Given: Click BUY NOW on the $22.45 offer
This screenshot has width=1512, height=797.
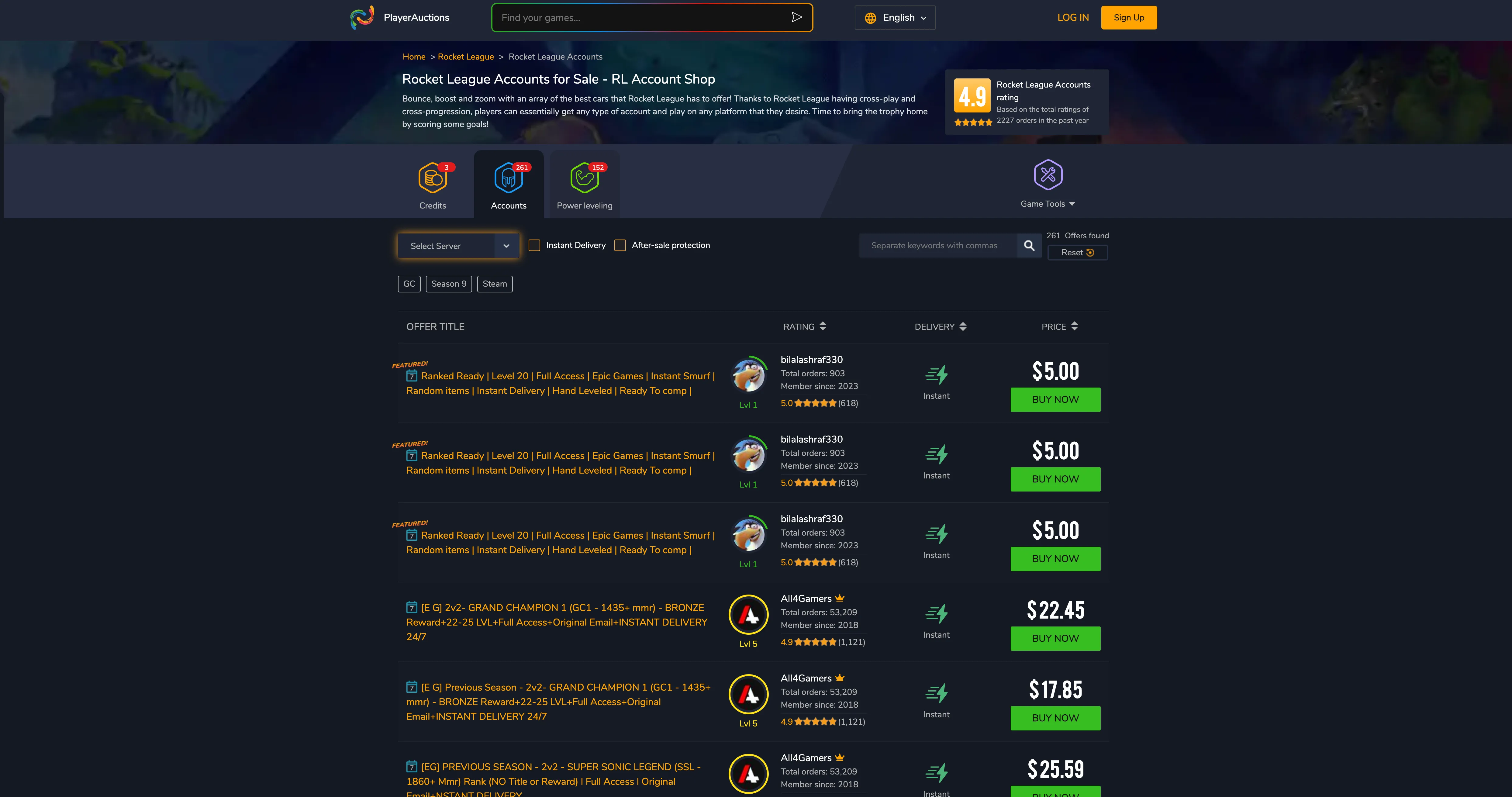Looking at the screenshot, I should pyautogui.click(x=1055, y=639).
